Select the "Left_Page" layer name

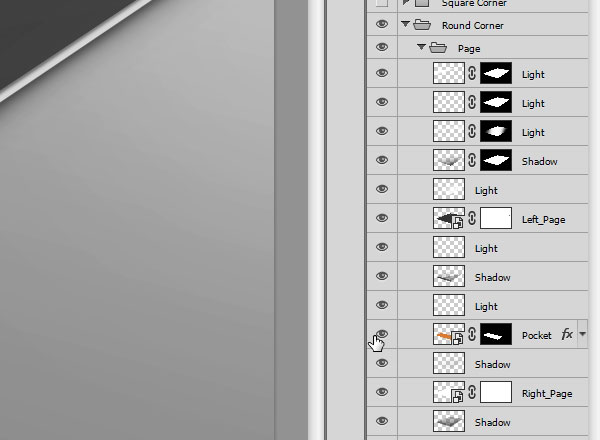click(x=543, y=220)
